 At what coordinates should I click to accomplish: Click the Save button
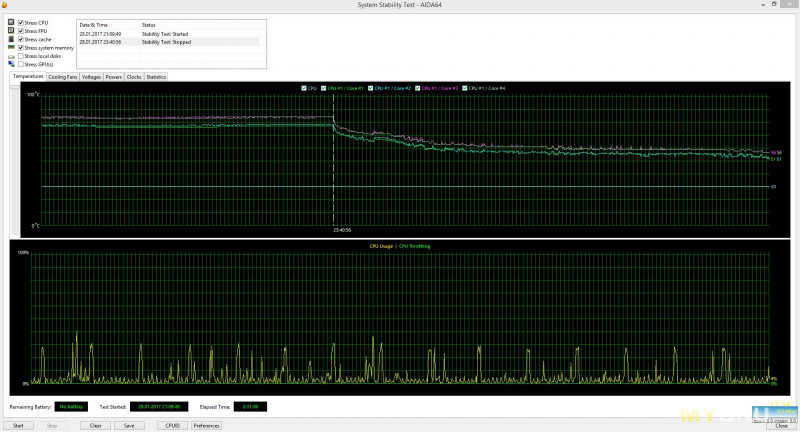point(129,425)
